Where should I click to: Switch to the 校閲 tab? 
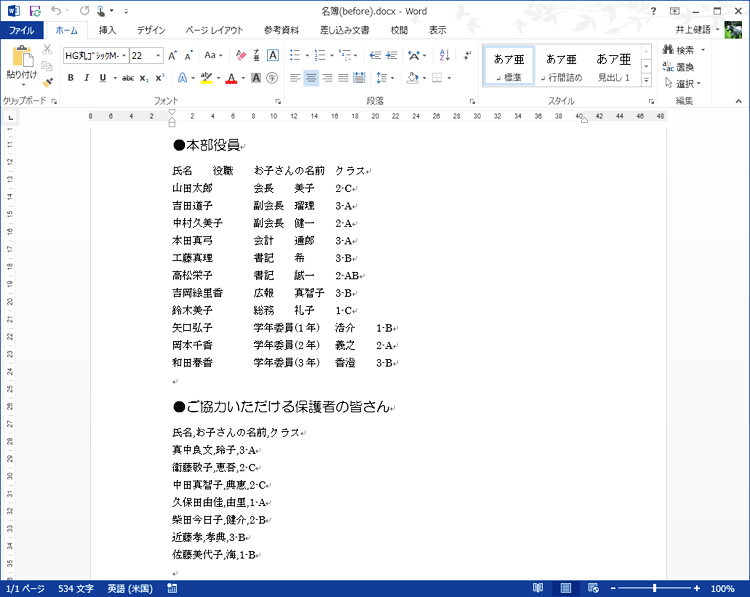(399, 30)
